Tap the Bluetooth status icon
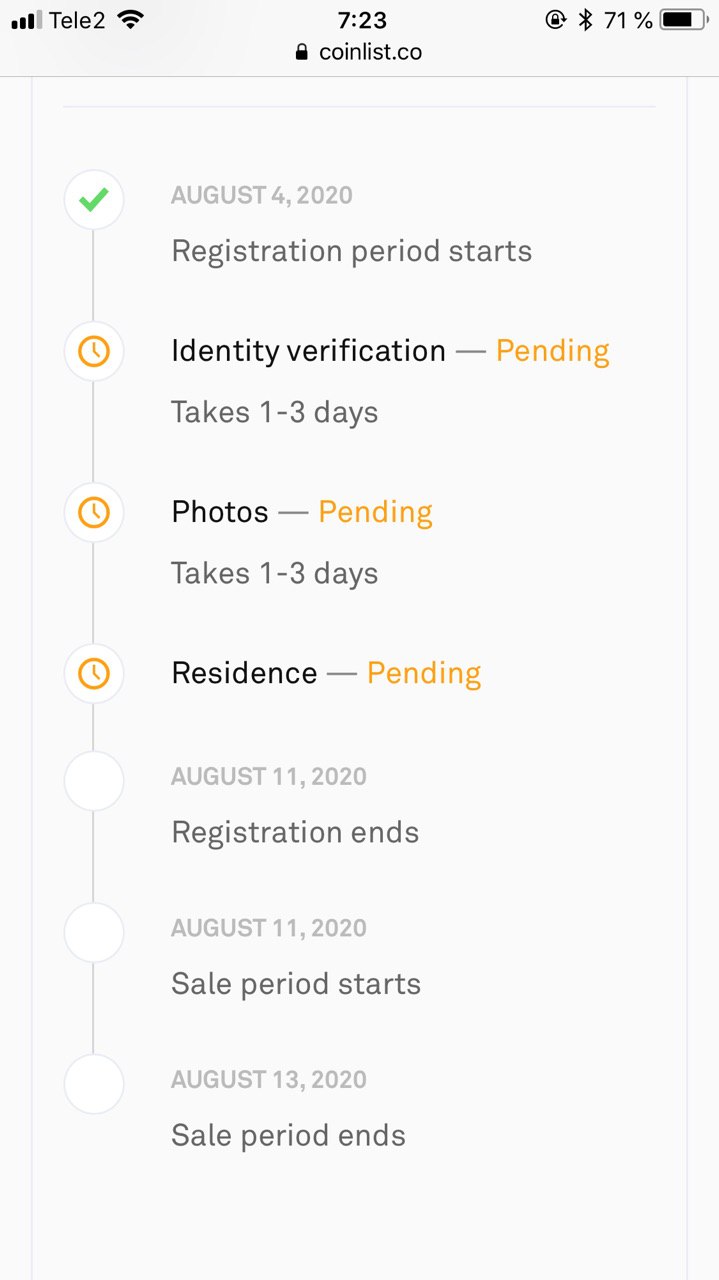The width and height of the screenshot is (719, 1280). [586, 19]
